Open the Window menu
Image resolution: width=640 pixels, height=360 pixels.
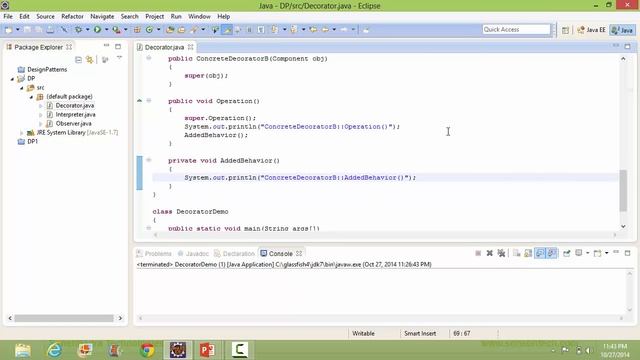tap(199, 16)
